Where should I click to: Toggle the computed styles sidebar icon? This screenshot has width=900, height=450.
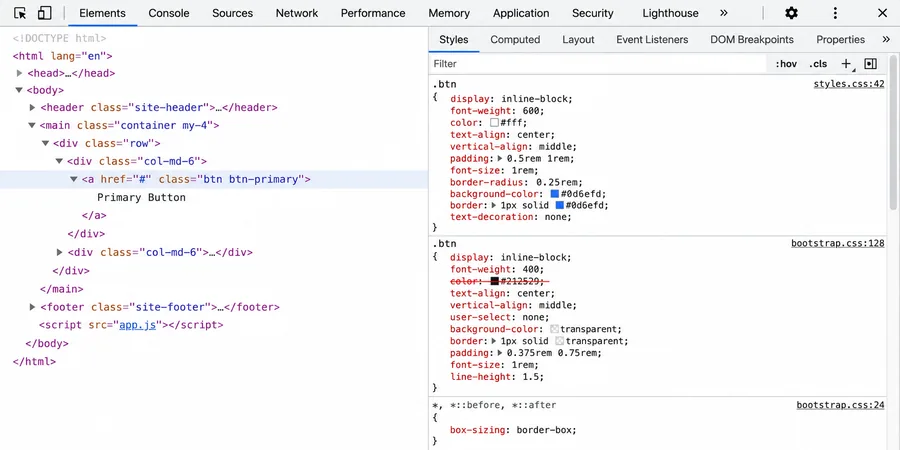(x=871, y=64)
